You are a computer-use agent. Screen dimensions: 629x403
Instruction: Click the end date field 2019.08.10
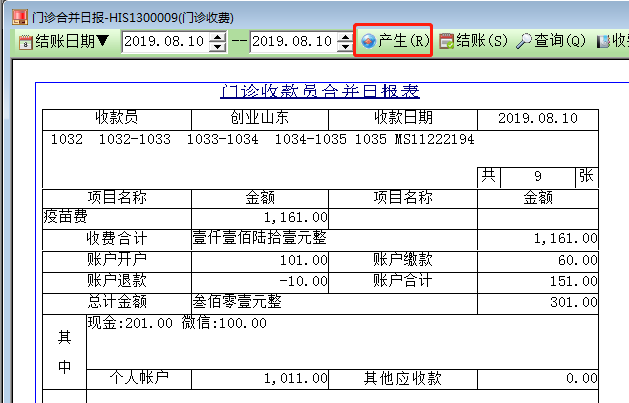(x=292, y=41)
